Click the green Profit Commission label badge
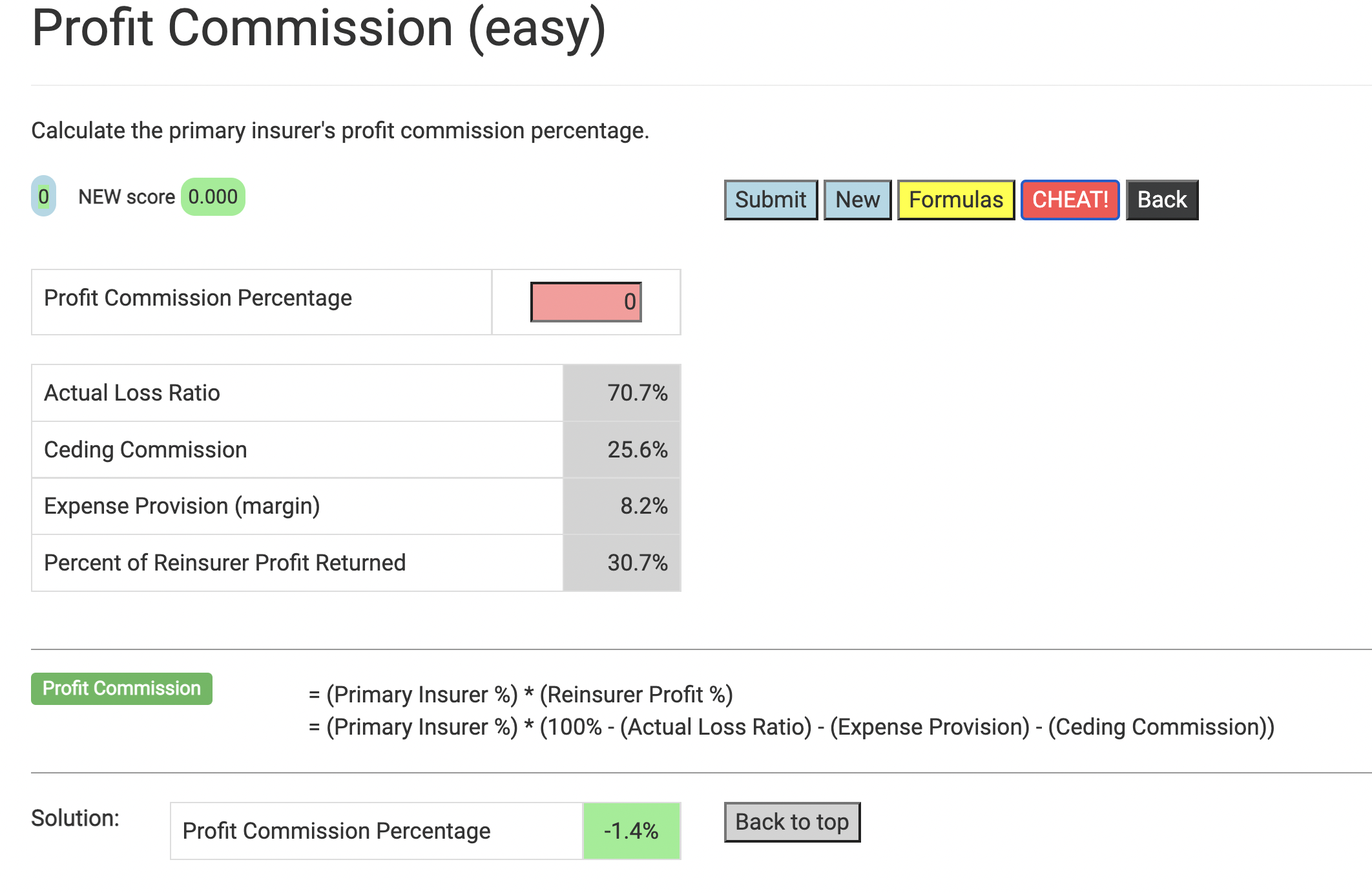This screenshot has height=893, width=1372. click(121, 688)
